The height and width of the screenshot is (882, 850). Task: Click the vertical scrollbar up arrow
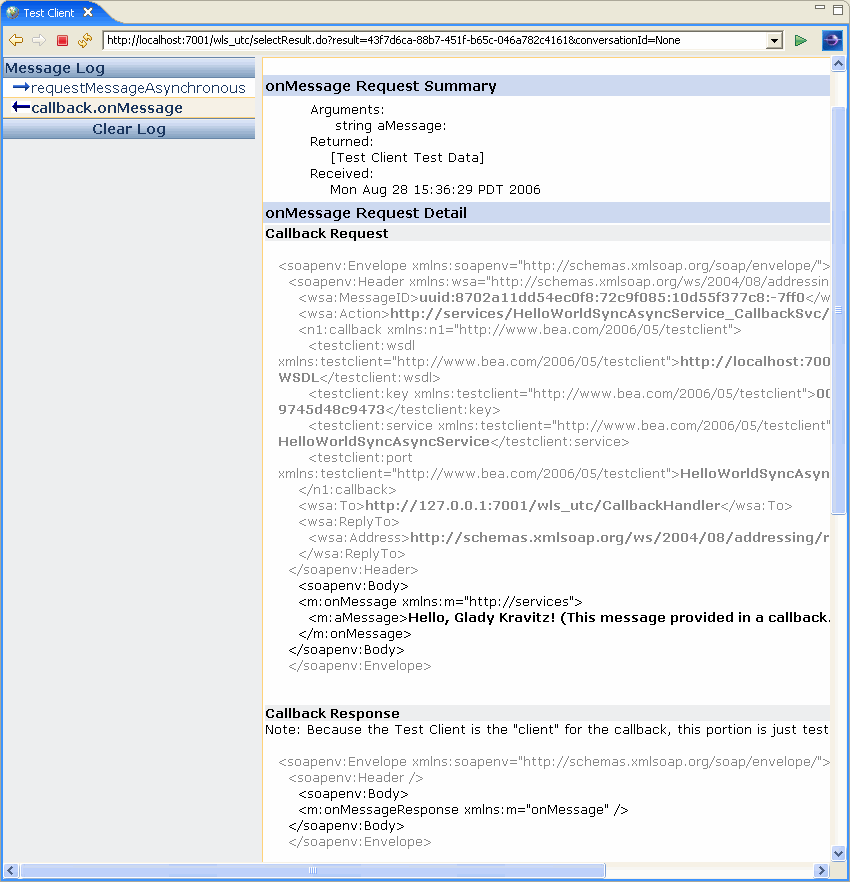(838, 64)
